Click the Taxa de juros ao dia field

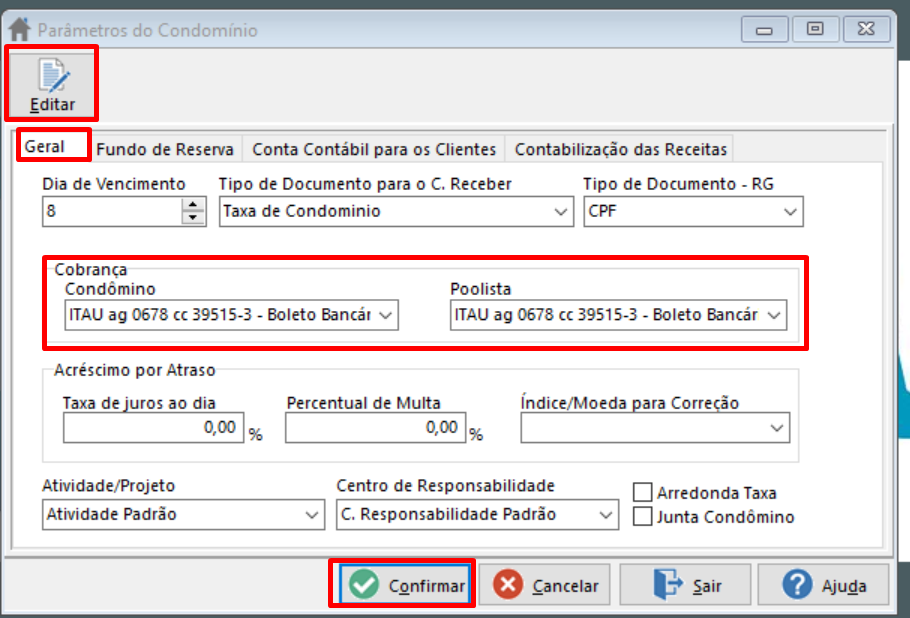[153, 428]
